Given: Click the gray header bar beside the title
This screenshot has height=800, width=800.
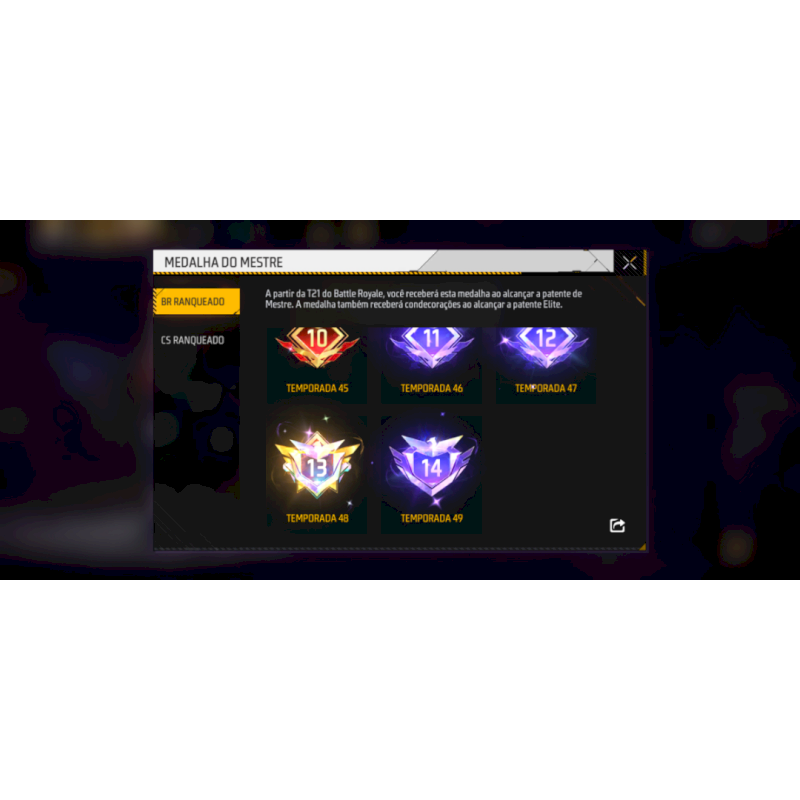Looking at the screenshot, I should pos(515,261).
